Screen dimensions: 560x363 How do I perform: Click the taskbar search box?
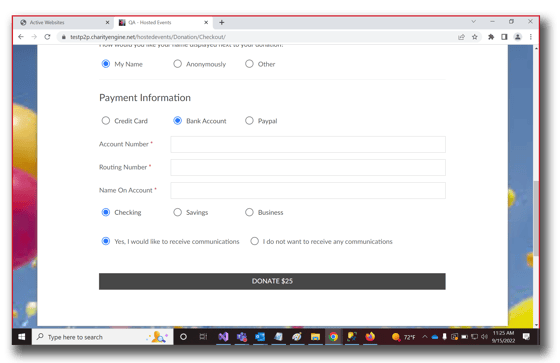(x=103, y=337)
